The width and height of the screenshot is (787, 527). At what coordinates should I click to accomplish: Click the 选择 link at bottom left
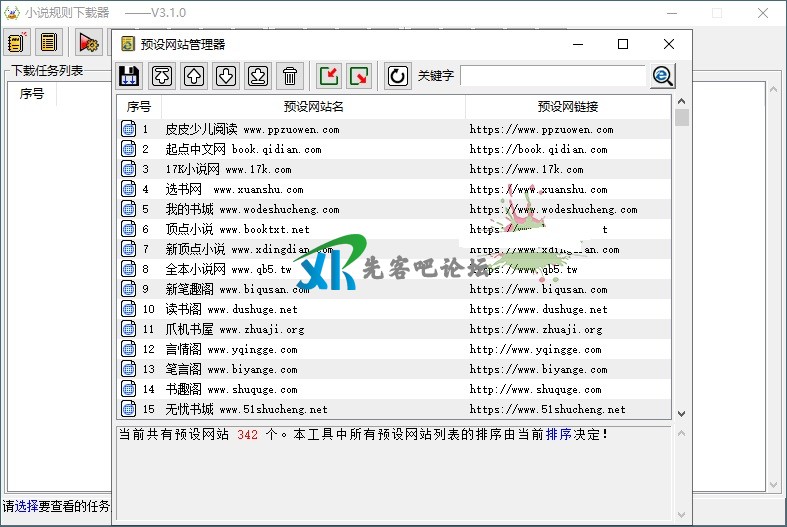pos(26,506)
